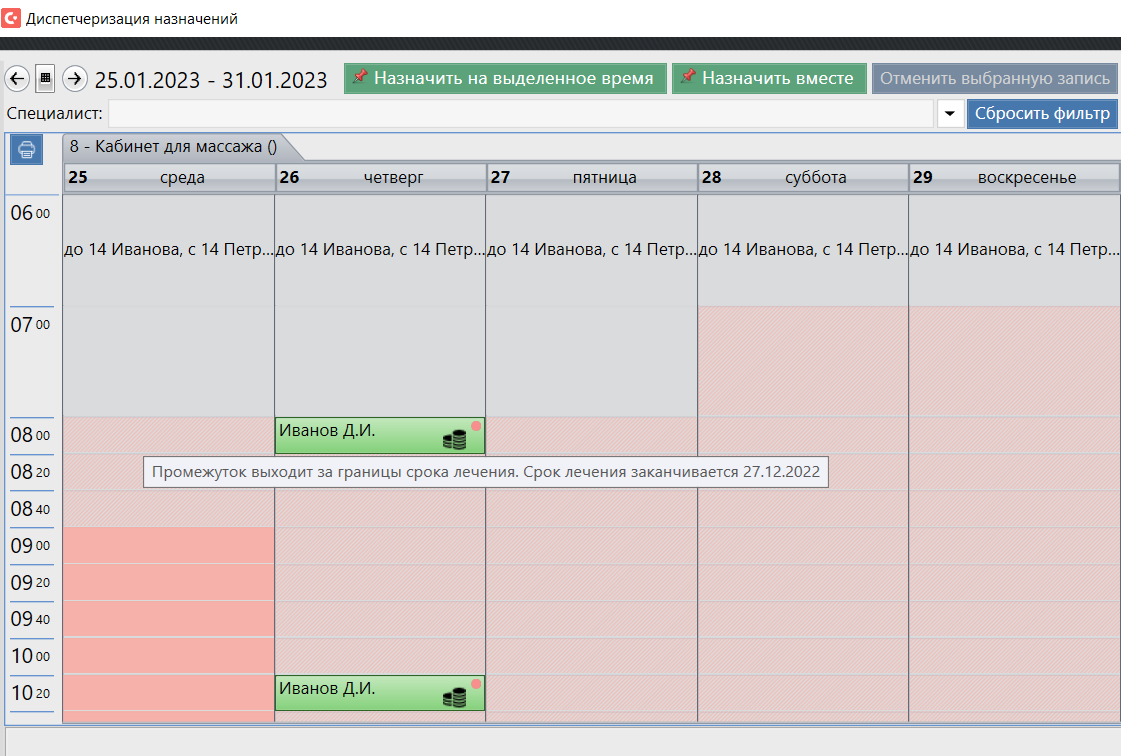Click Отменить выбранную запись button

point(994,79)
